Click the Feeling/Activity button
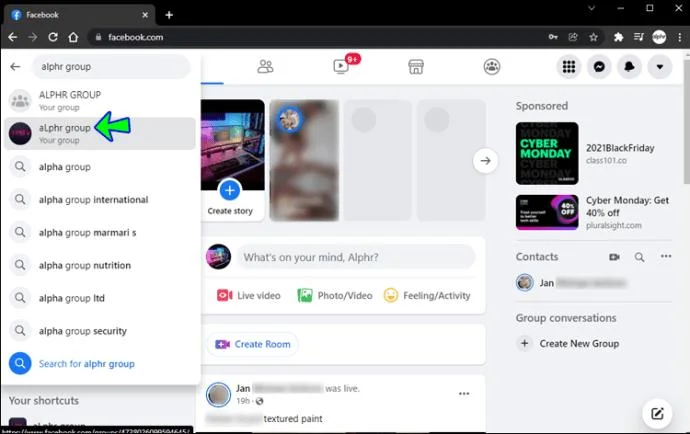Viewport: 690px width, 434px height. point(427,295)
